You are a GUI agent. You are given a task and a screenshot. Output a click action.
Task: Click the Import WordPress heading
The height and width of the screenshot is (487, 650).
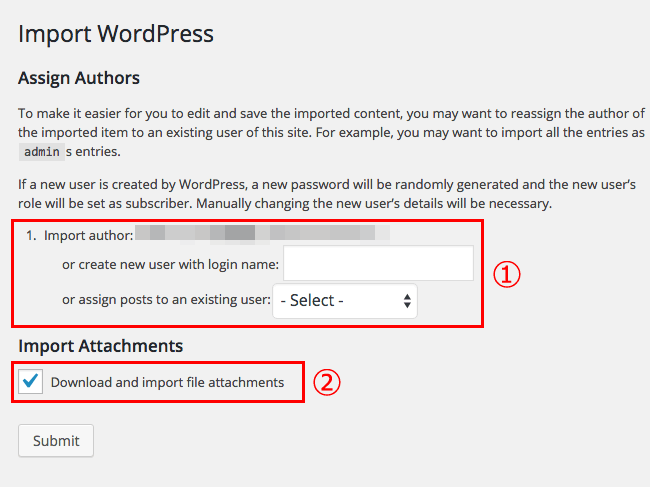click(x=116, y=34)
